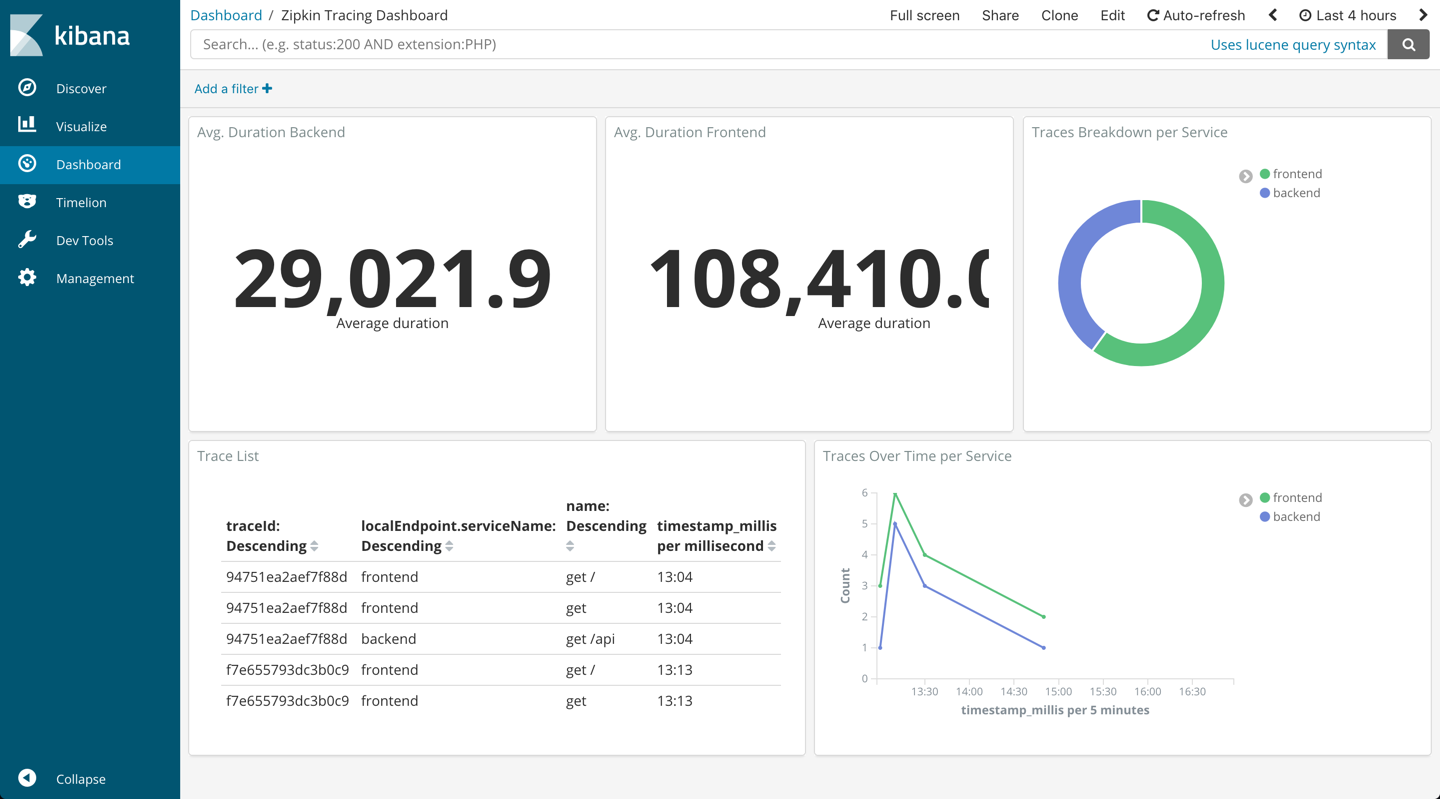Image resolution: width=1440 pixels, height=799 pixels.
Task: Select Management in the sidebar
Action: click(90, 278)
